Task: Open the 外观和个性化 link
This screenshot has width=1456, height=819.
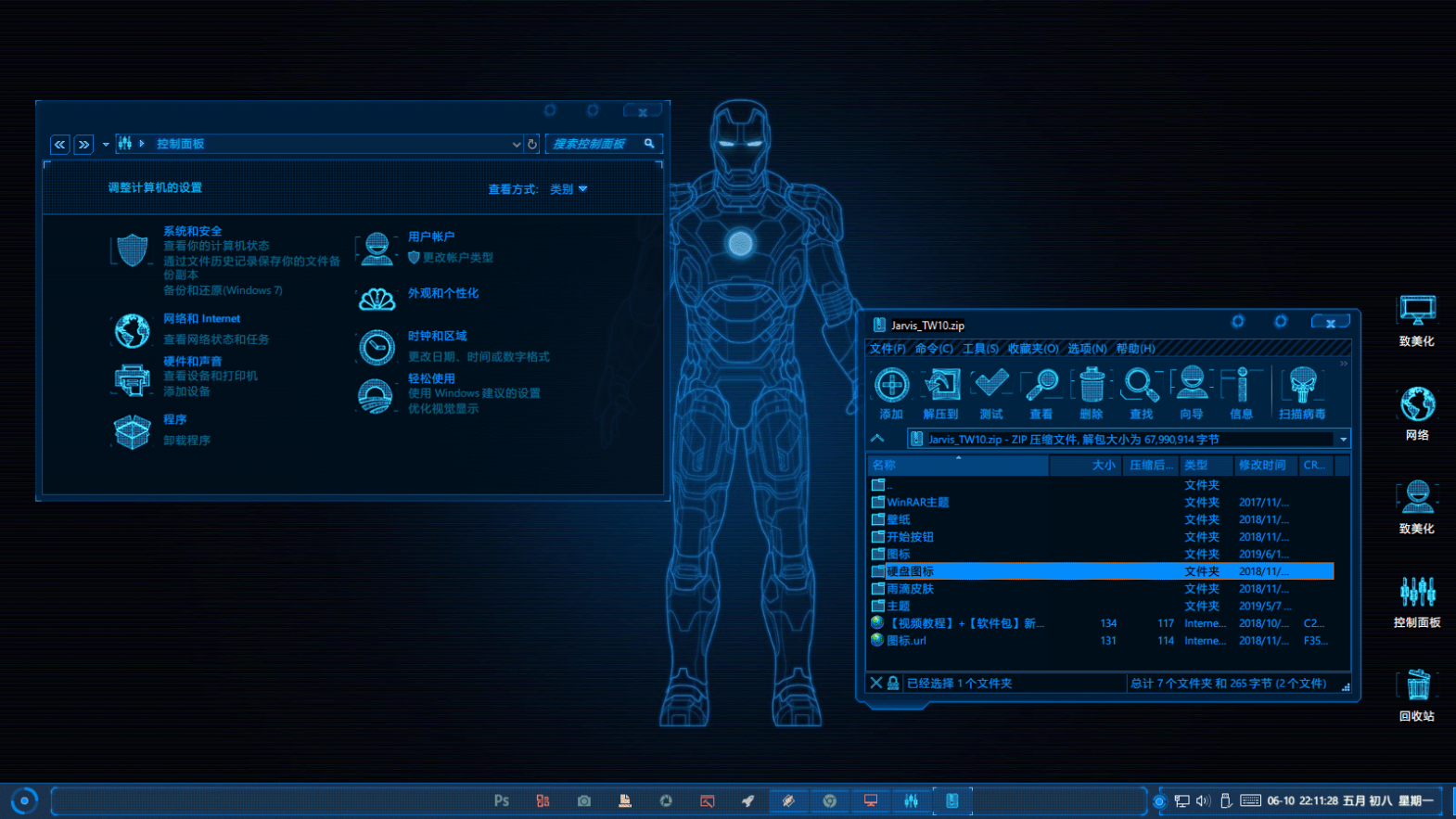Action: click(x=443, y=293)
